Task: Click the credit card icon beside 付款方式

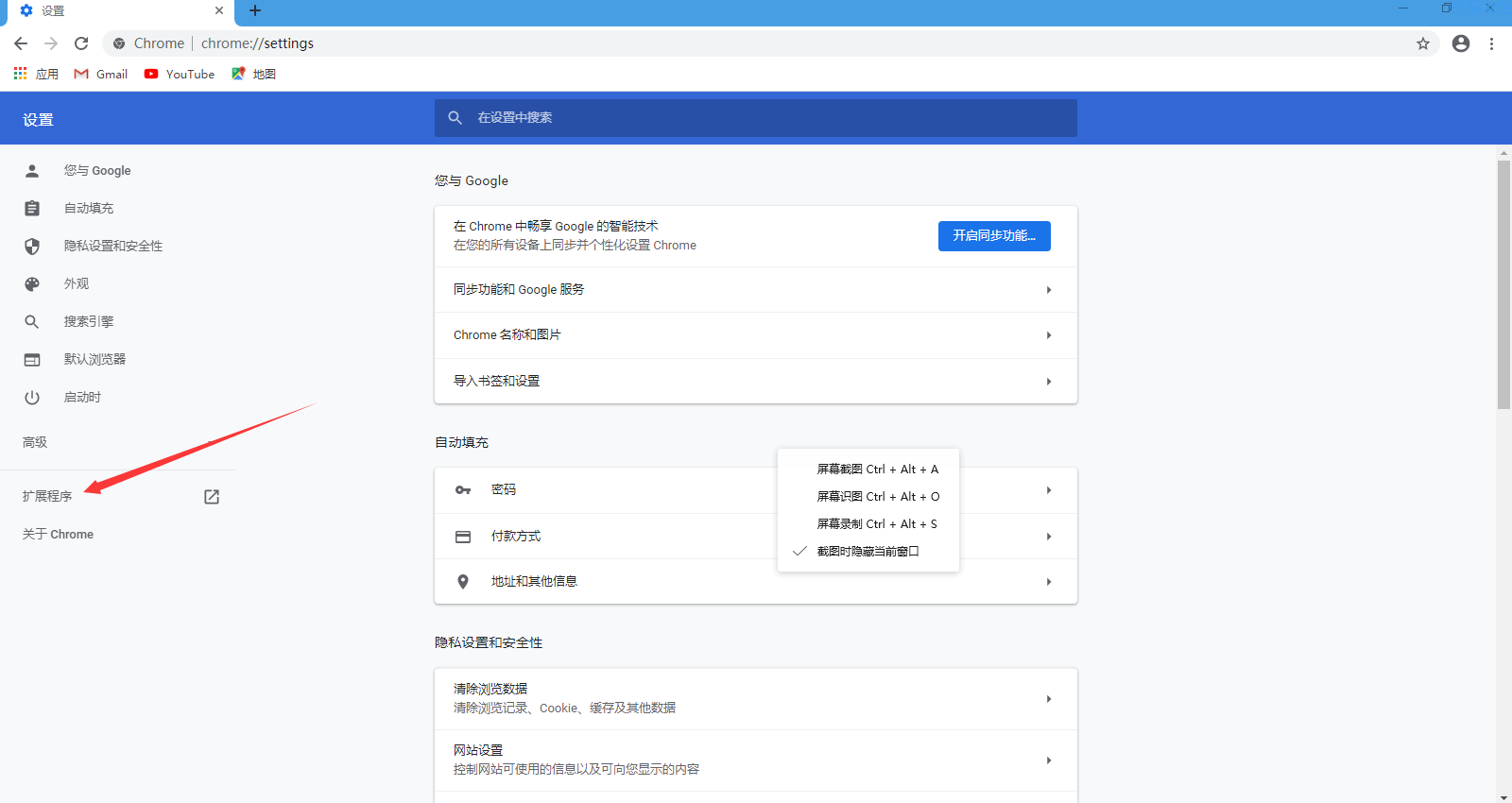Action: [x=463, y=537]
